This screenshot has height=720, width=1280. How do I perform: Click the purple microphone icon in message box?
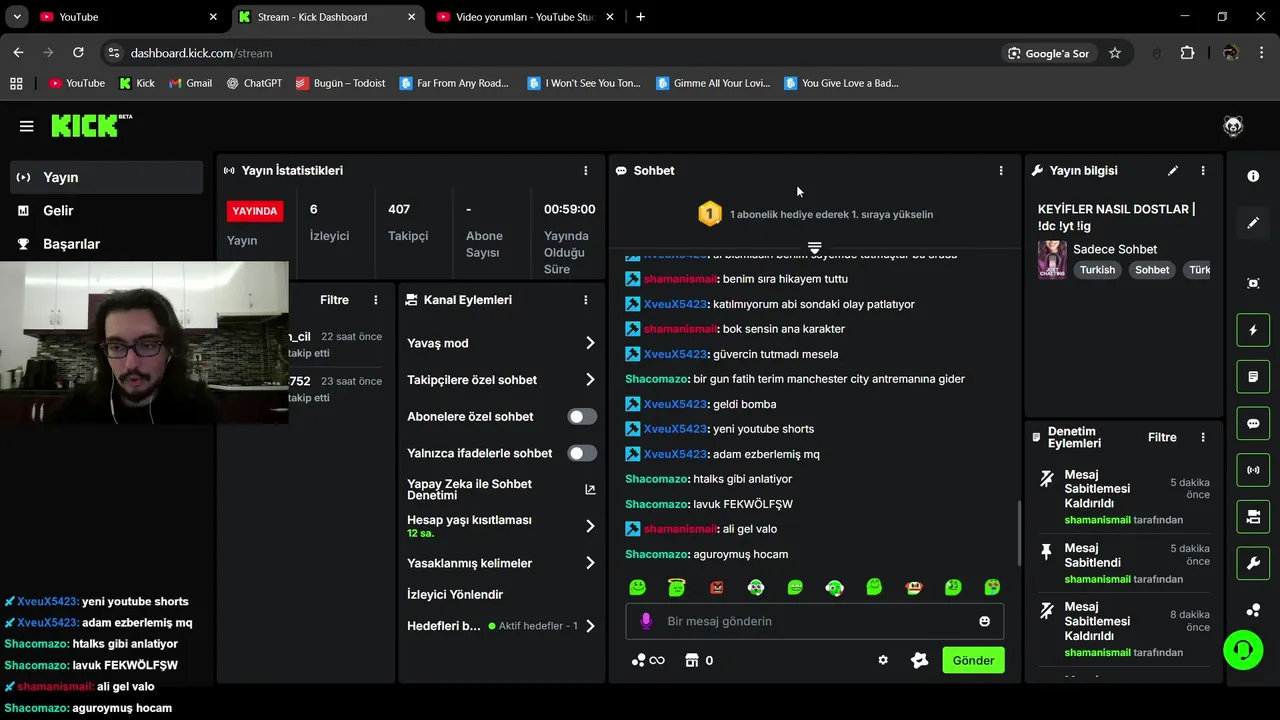coord(646,621)
